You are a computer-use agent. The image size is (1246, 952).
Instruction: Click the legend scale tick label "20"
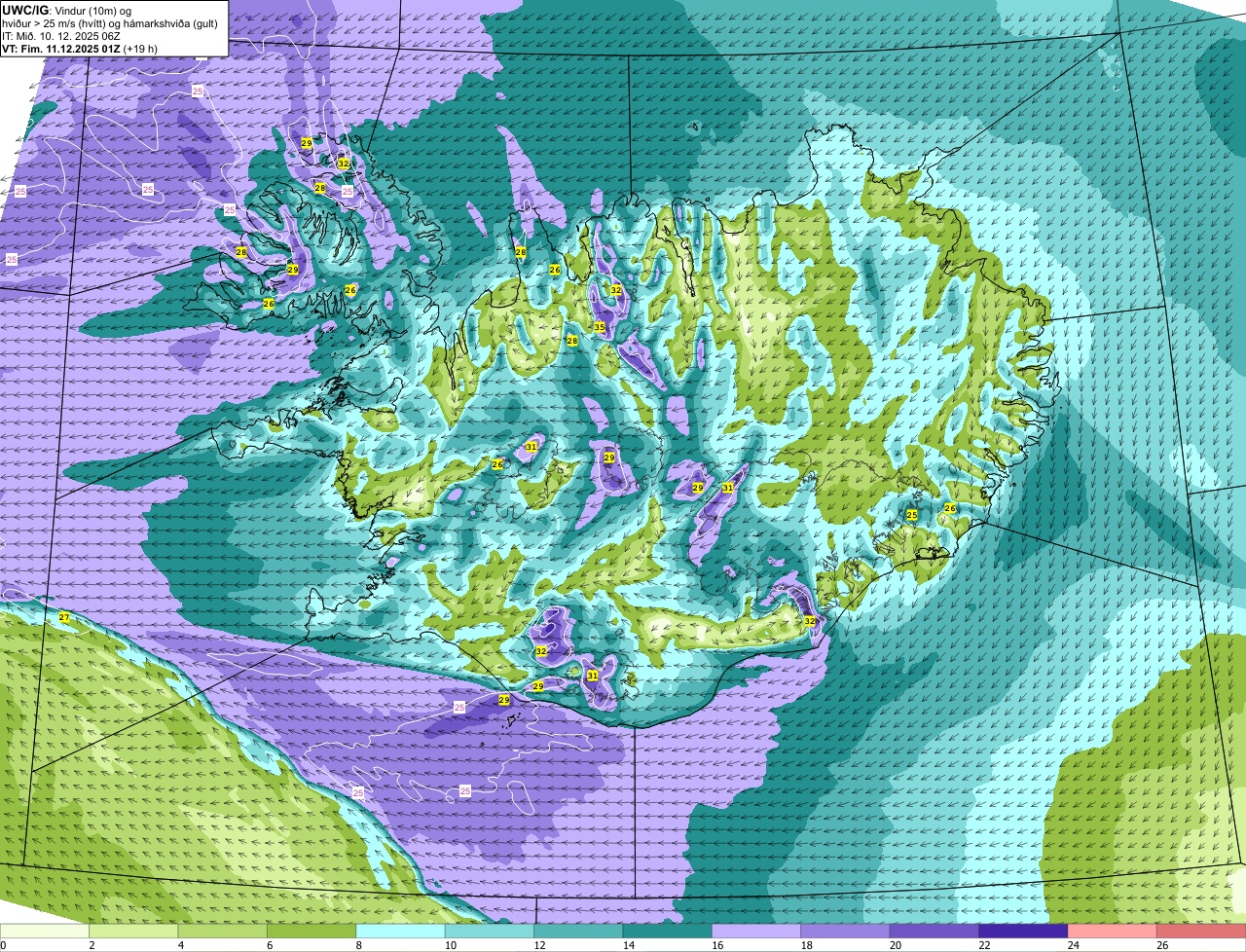[x=894, y=945]
